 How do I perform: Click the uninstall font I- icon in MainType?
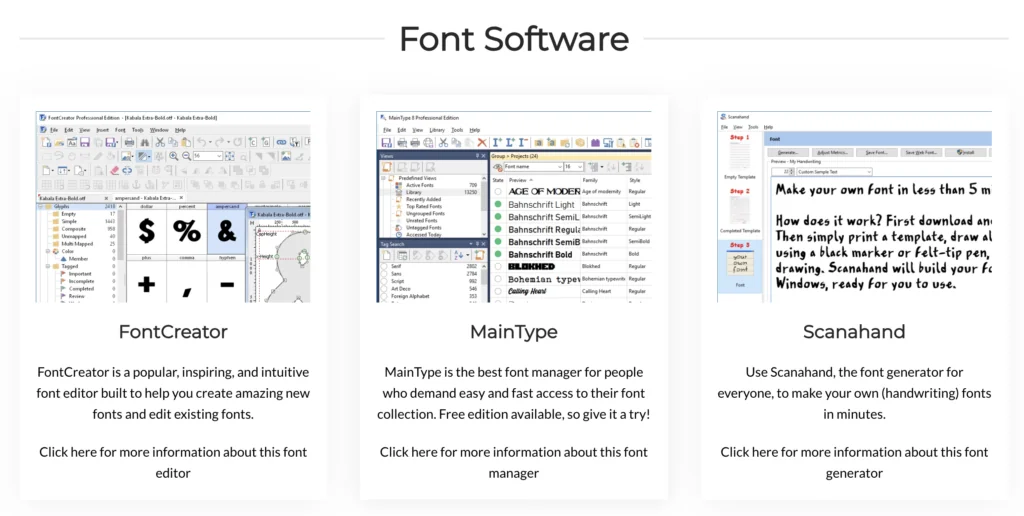click(523, 142)
